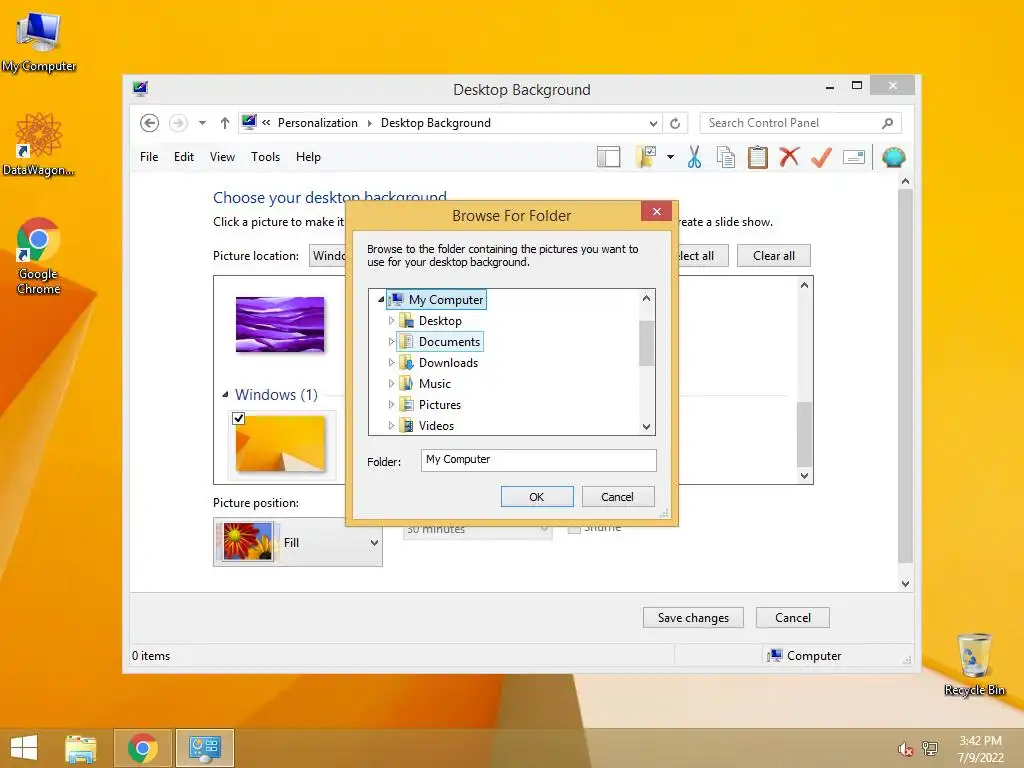Image resolution: width=1024 pixels, height=768 pixels.
Task: Click the search magnifier icon
Action: tap(888, 123)
